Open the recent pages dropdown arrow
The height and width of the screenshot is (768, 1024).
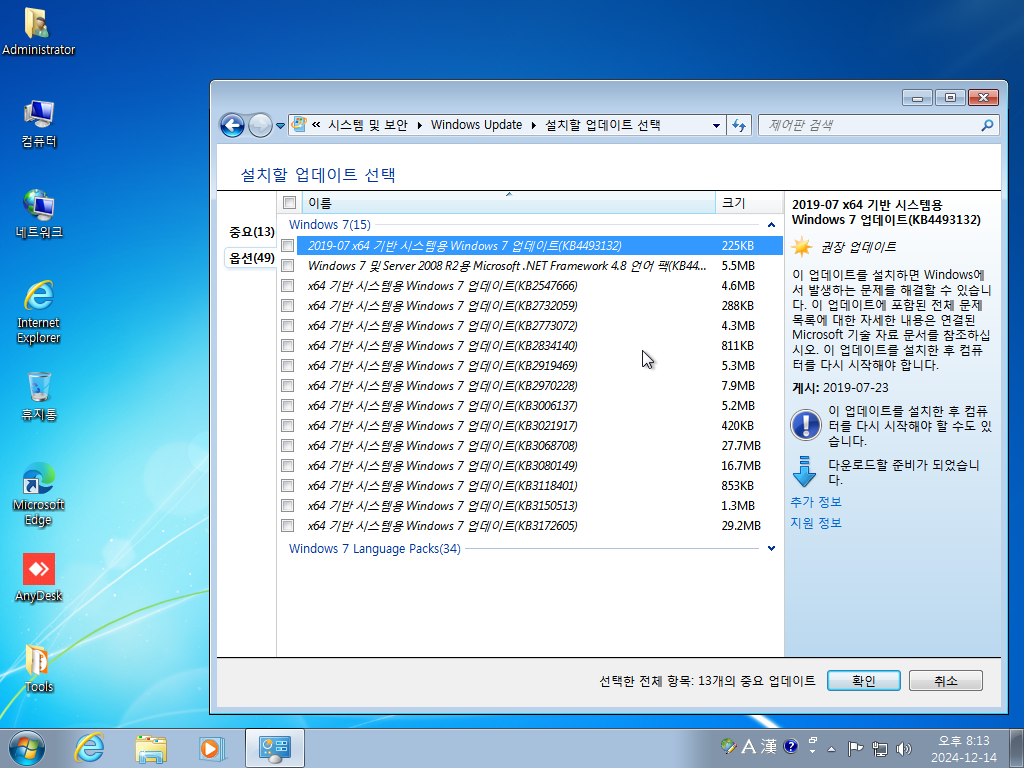(x=280, y=125)
